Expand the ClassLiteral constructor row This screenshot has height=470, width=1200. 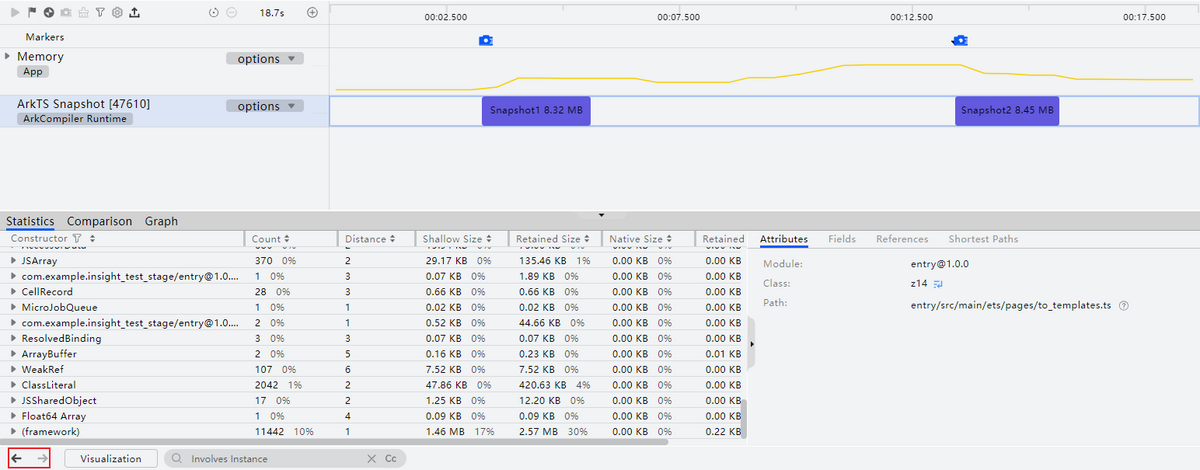[13, 385]
